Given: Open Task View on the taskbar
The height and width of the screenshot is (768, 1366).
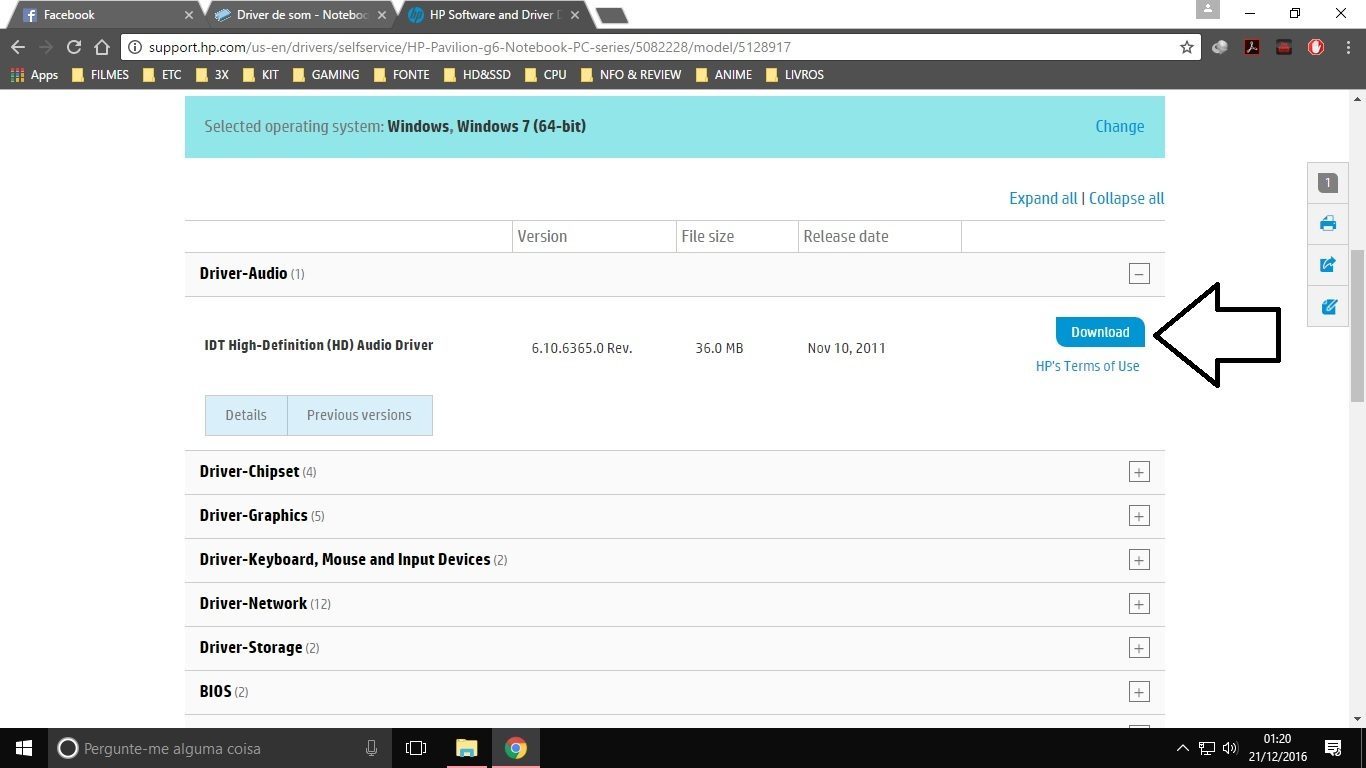Looking at the screenshot, I should click(416, 748).
